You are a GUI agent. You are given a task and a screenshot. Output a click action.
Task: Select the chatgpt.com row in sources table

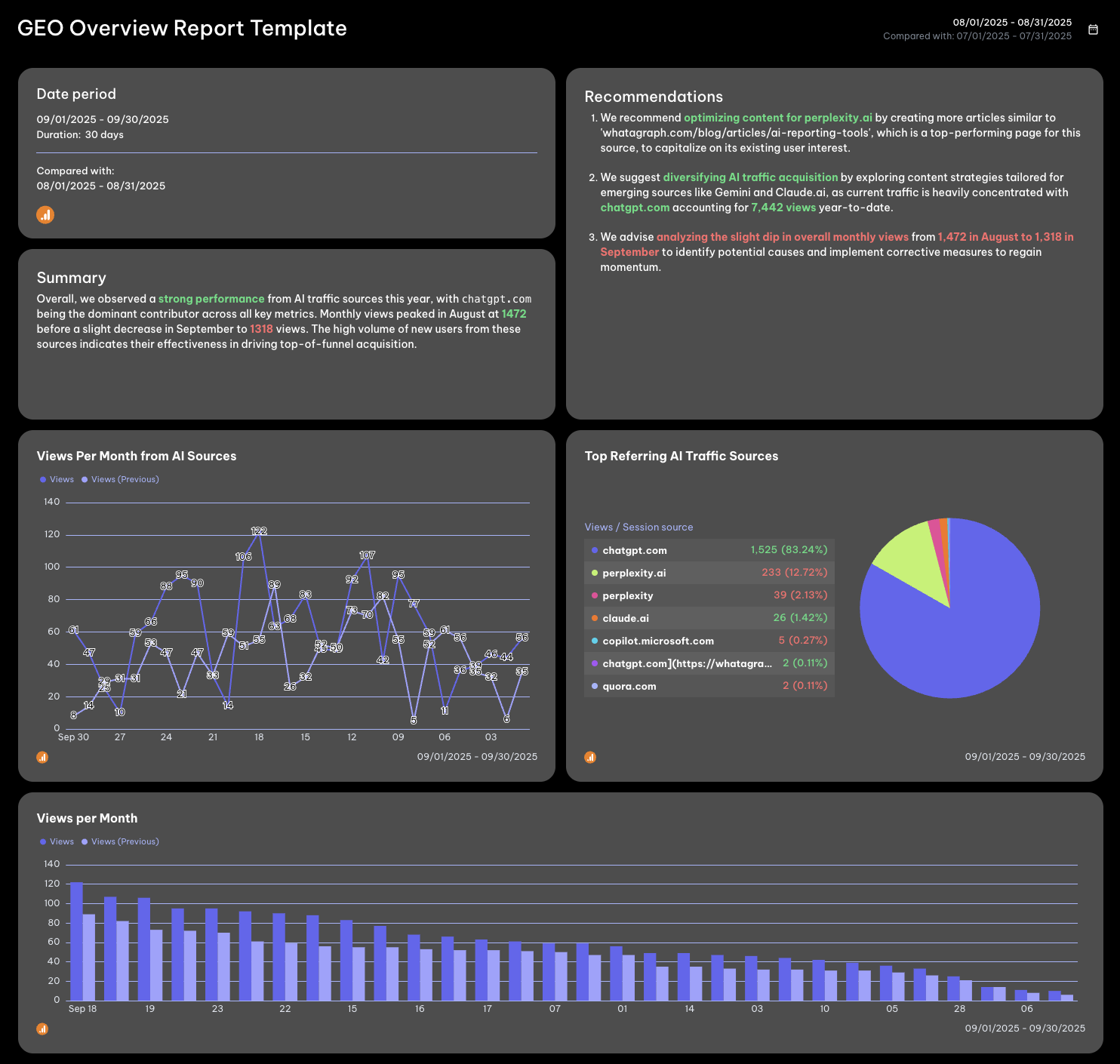tap(709, 550)
